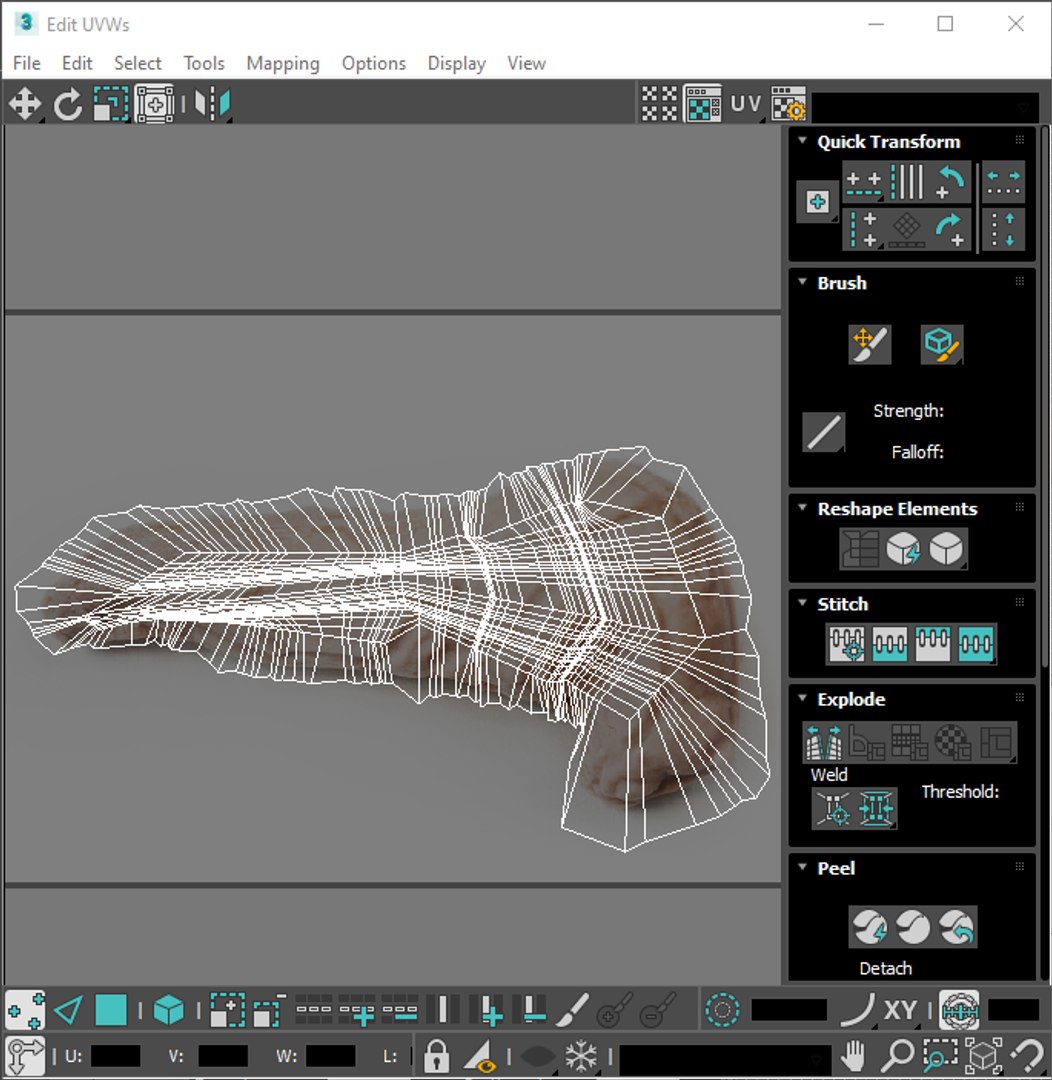Viewport: 1052px width, 1080px height.
Task: Click the Straighten Selection icon in Reshape Elements
Action: pos(860,549)
